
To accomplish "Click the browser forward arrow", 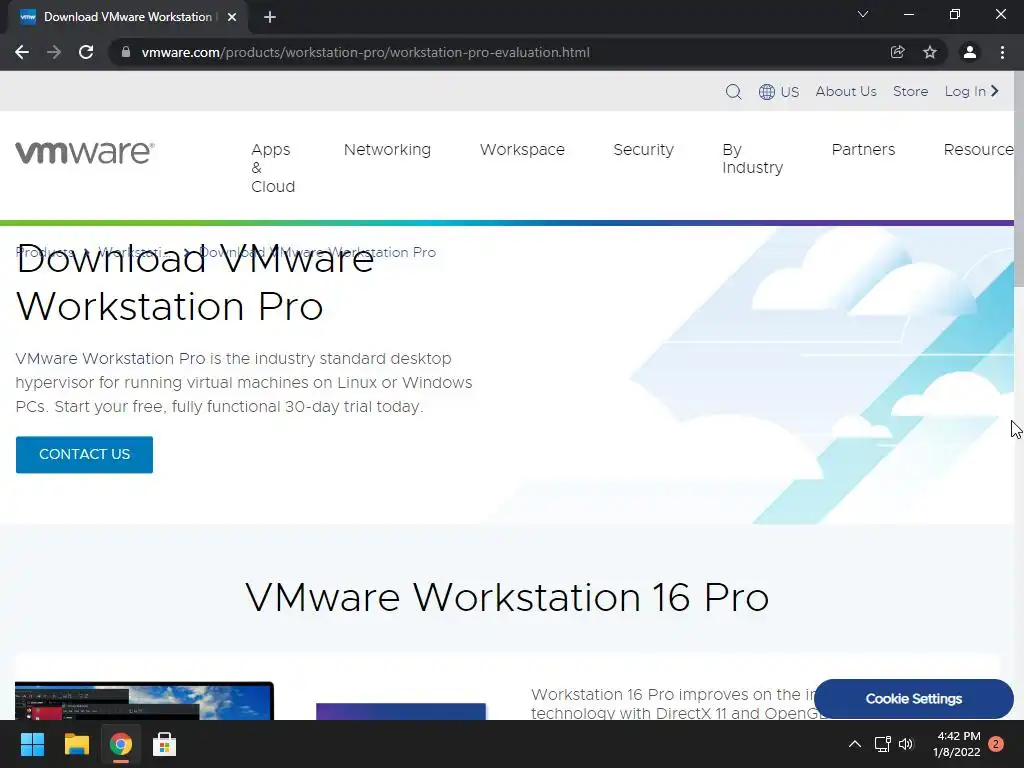I will tap(54, 52).
